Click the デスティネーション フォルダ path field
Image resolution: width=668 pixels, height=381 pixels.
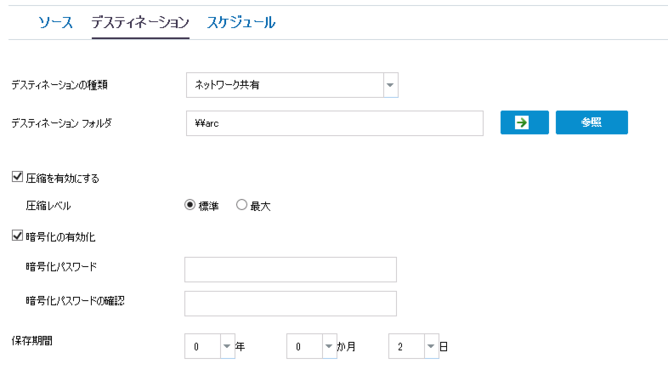[334, 123]
